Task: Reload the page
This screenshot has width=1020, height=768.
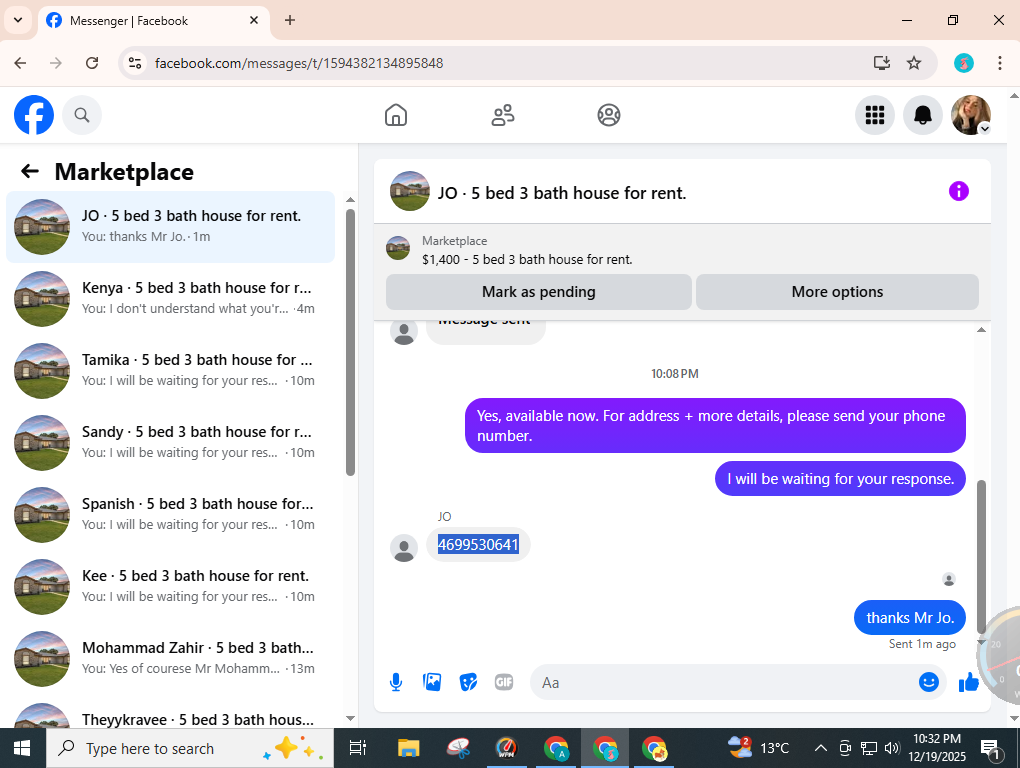Action: (x=92, y=63)
